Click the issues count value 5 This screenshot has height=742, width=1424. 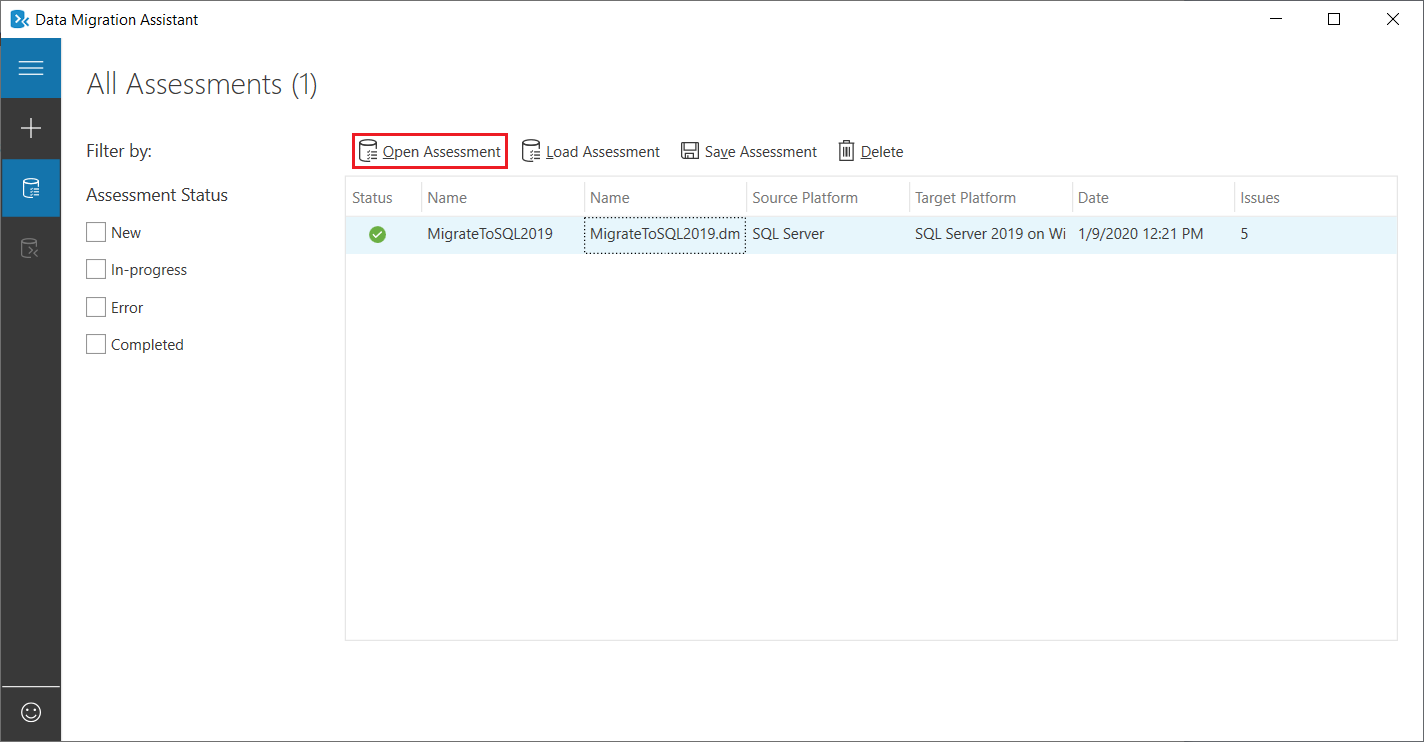pyautogui.click(x=1245, y=234)
